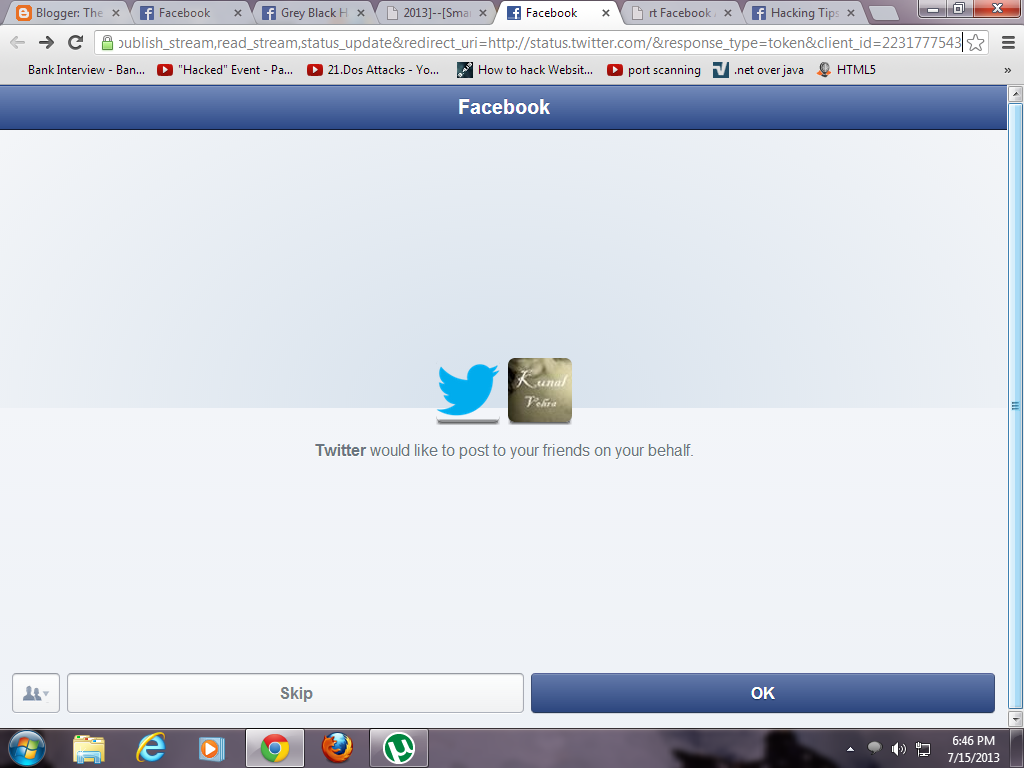The image size is (1024, 768).
Task: Open uTorrent from taskbar
Action: coord(399,748)
